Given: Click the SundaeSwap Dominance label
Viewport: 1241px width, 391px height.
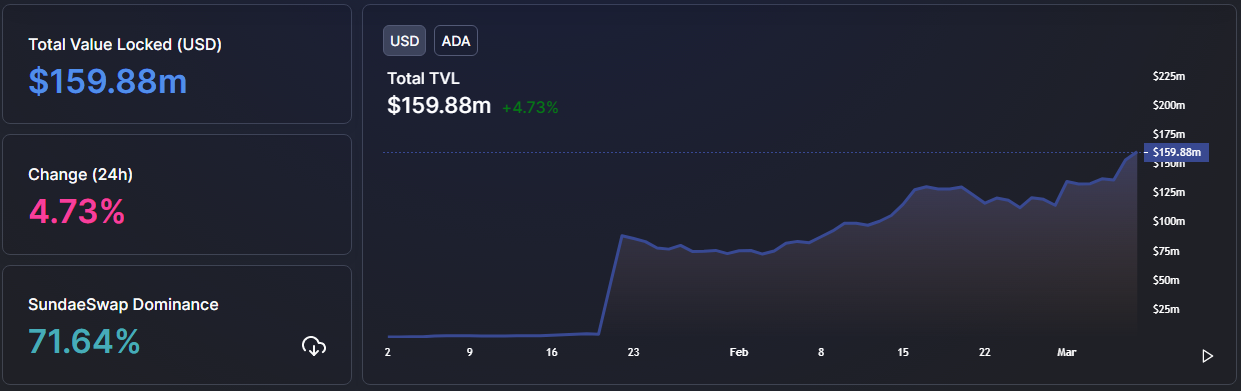Looking at the screenshot, I should click(x=123, y=304).
